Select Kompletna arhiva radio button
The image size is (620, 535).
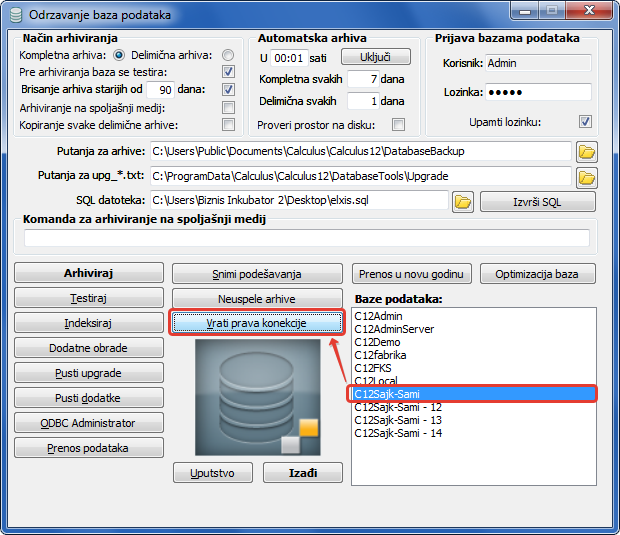tap(119, 55)
